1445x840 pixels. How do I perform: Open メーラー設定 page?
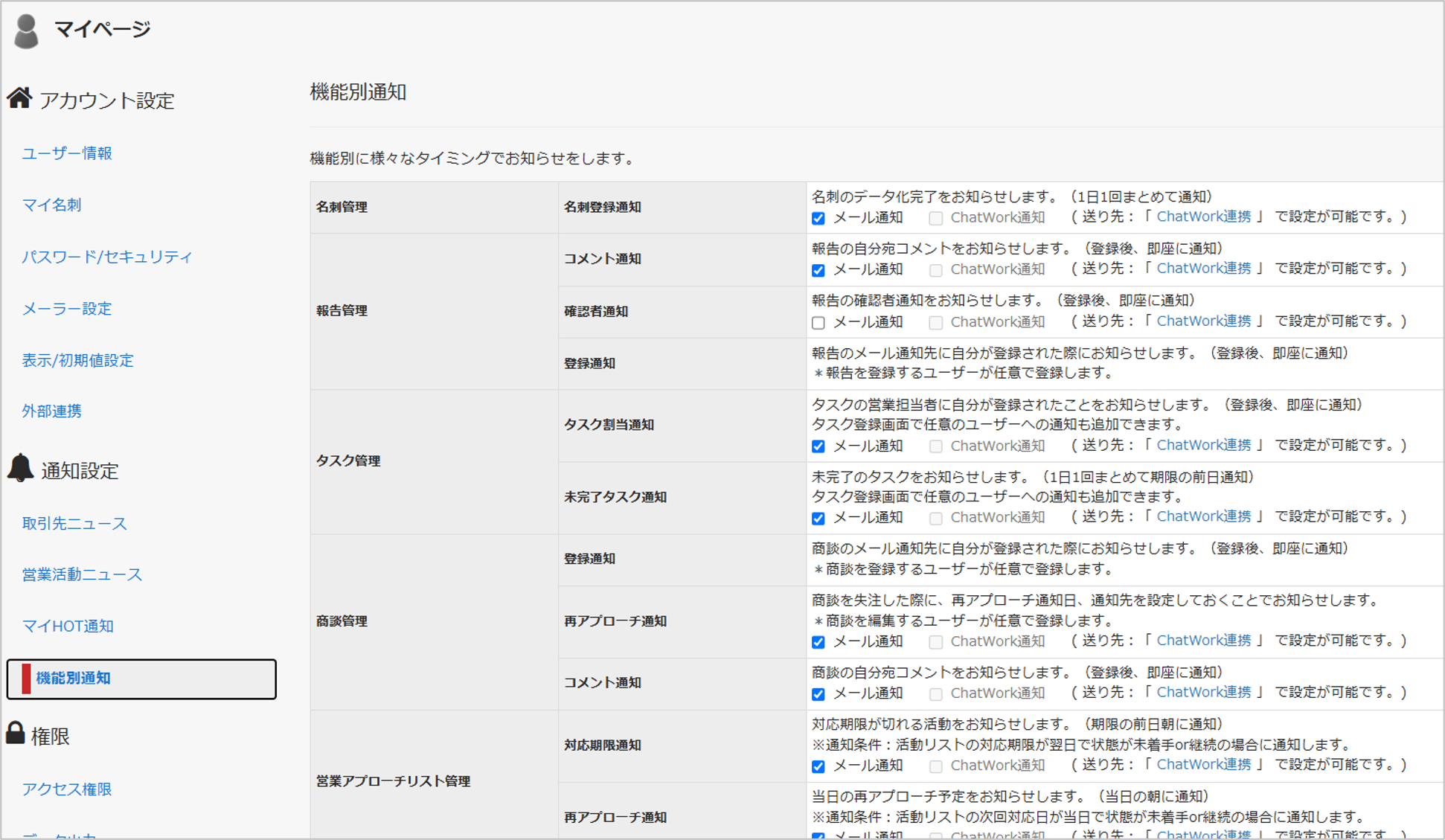[x=67, y=309]
